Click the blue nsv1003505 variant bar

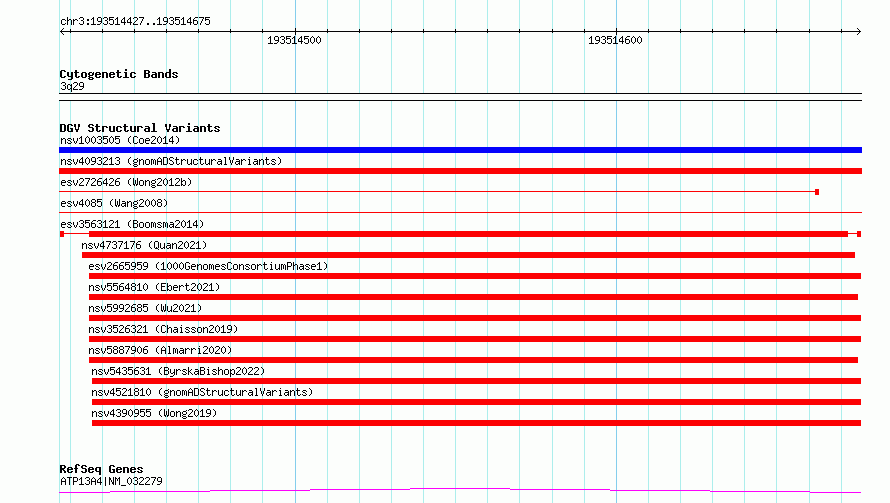point(460,150)
